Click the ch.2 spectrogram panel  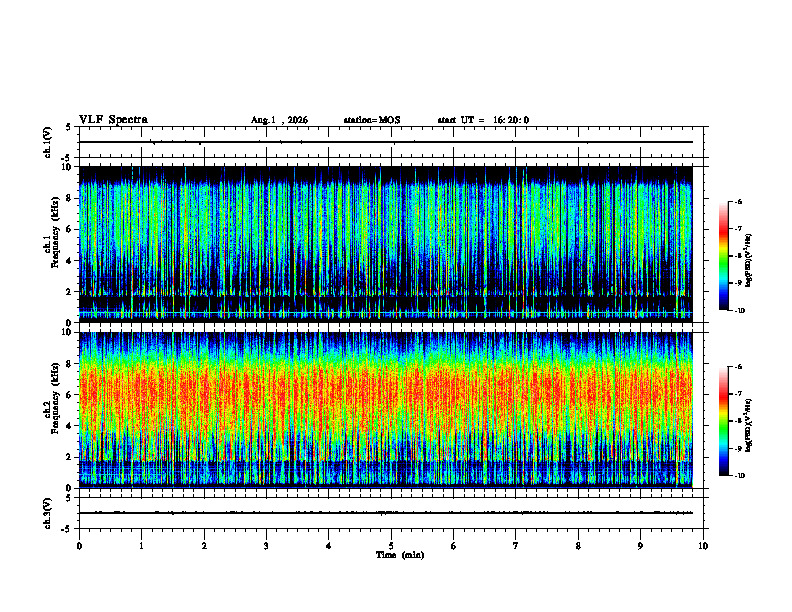click(386, 410)
